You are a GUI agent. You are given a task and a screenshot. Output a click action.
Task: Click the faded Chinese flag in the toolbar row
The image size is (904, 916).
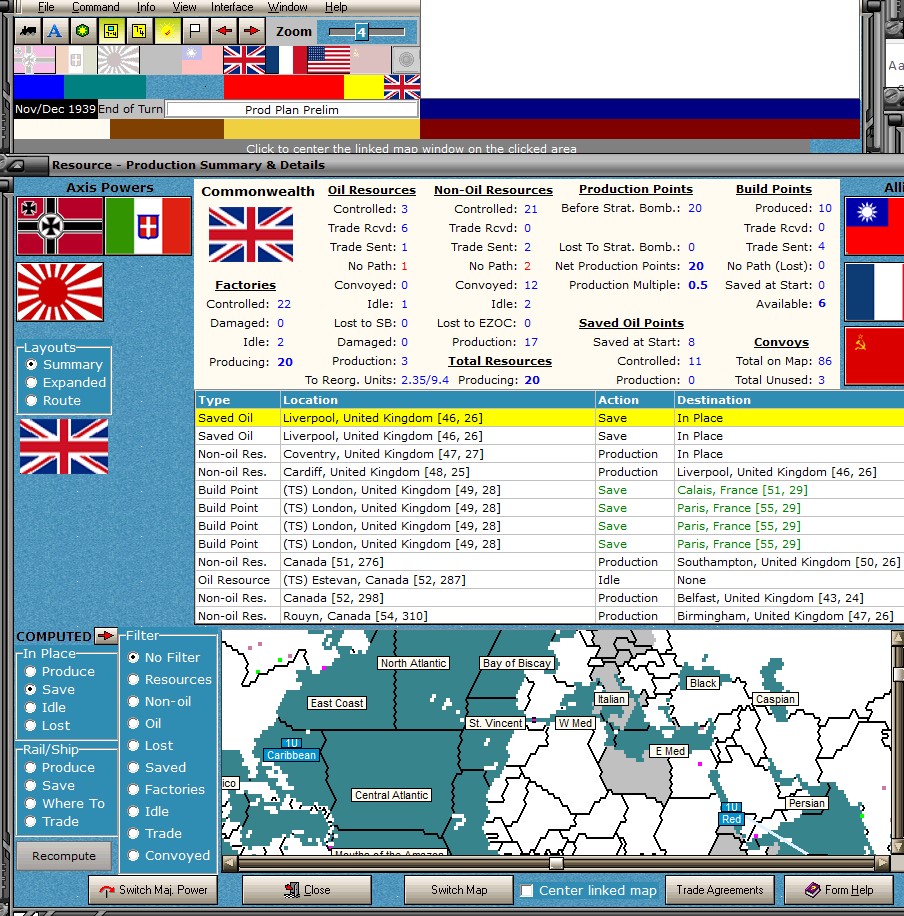[x=202, y=60]
